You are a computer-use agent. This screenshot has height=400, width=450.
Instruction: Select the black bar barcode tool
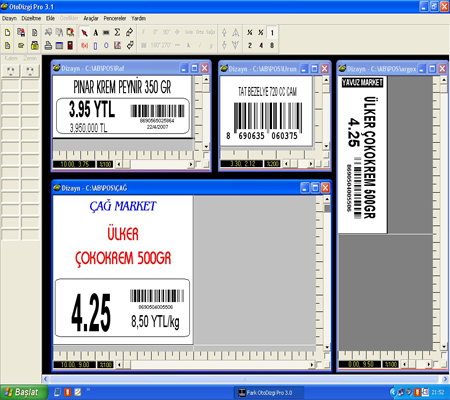(106, 32)
